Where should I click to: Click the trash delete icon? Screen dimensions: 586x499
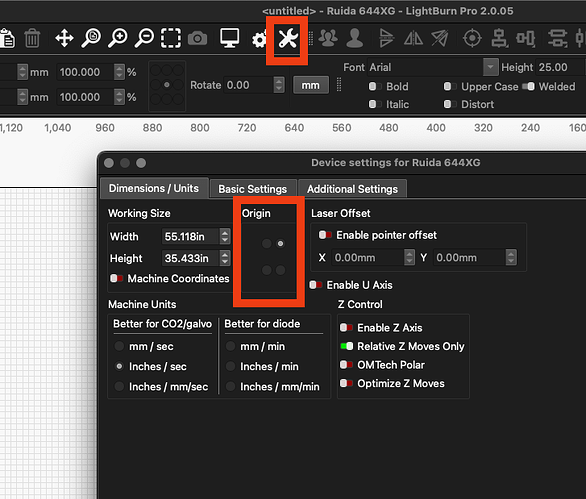[32, 38]
